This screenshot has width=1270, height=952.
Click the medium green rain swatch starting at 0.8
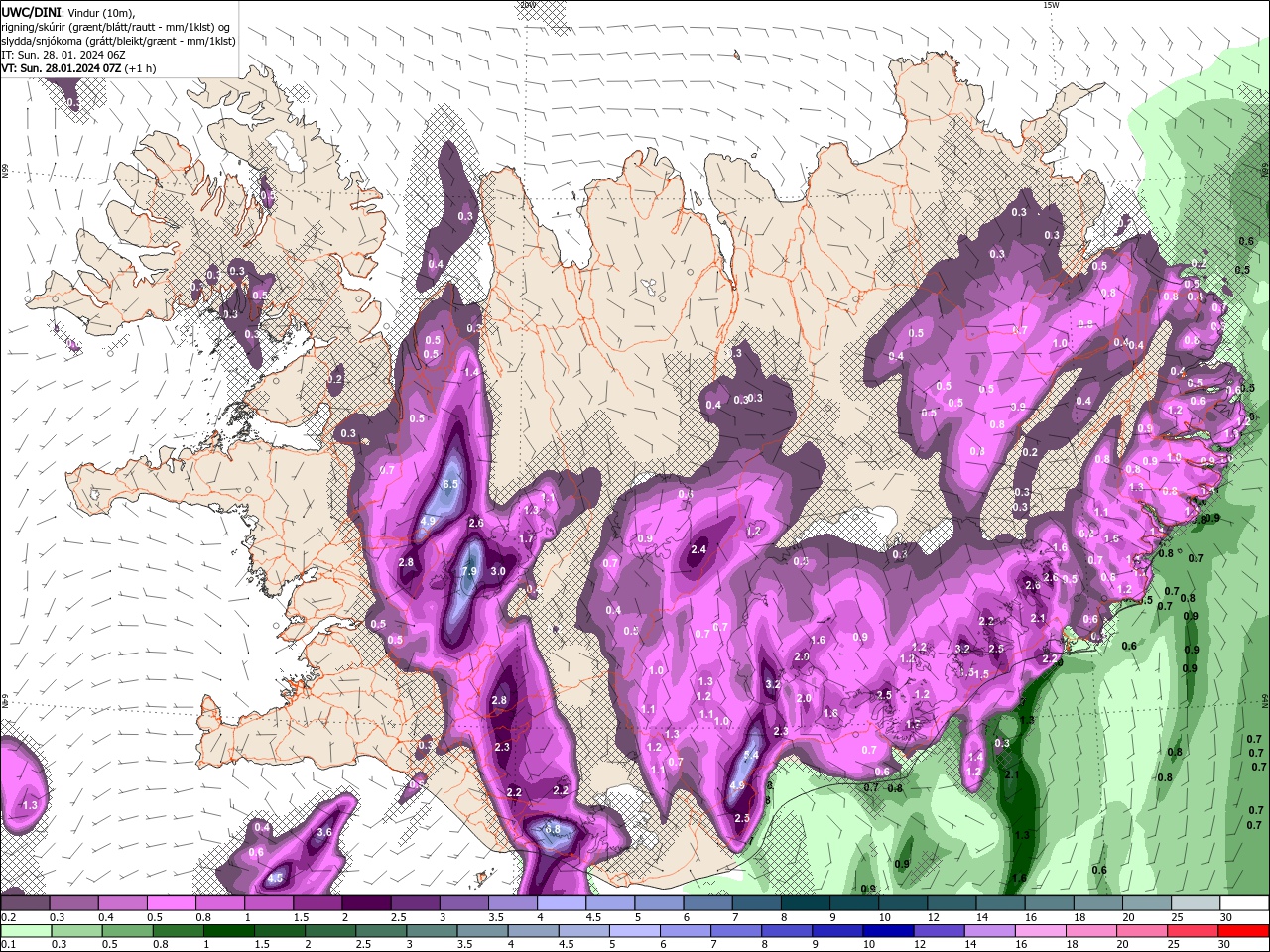click(179, 931)
